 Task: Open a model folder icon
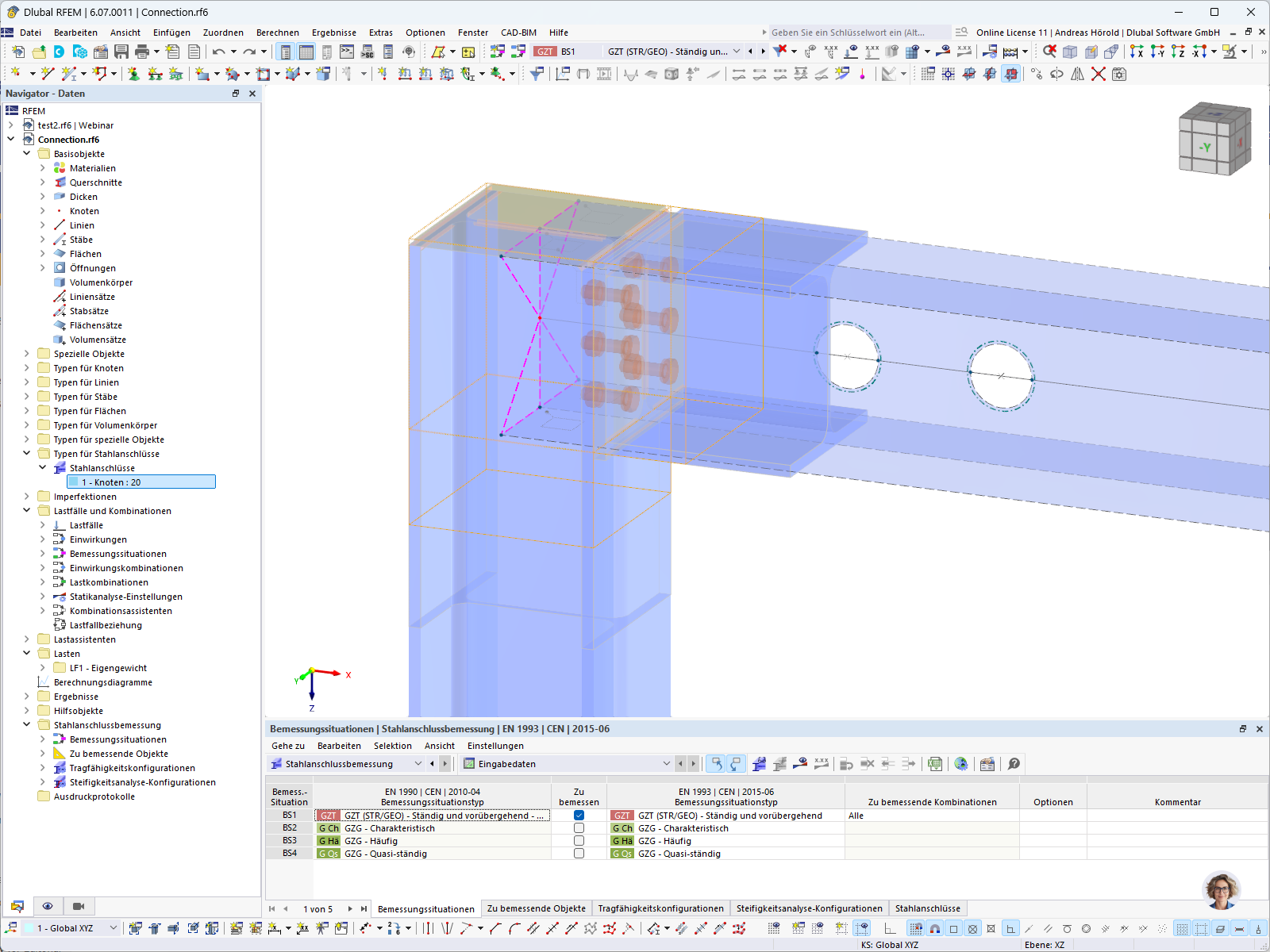tap(38, 52)
